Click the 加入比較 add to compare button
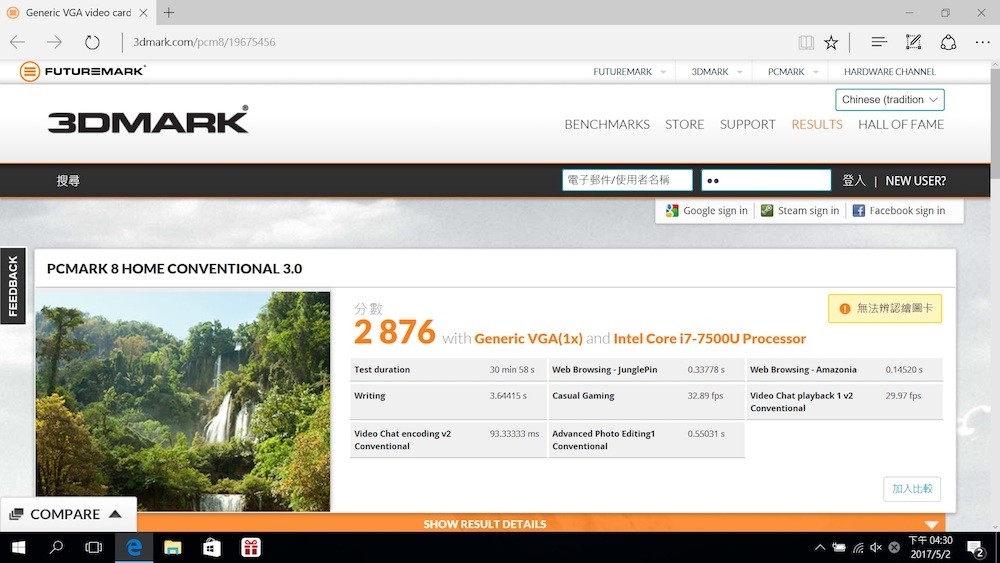The width and height of the screenshot is (1000, 563). [x=912, y=489]
